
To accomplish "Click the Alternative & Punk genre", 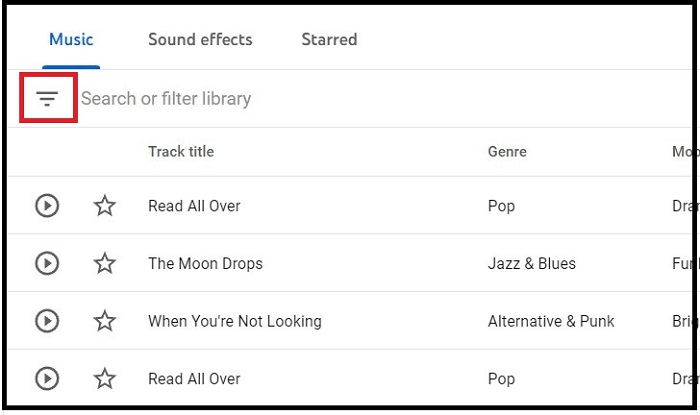I will 551,321.
